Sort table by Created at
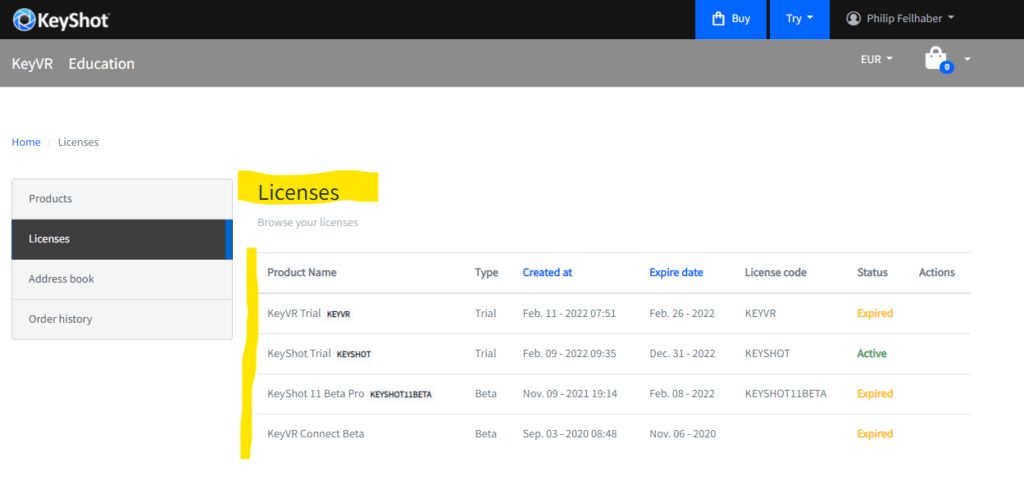 [x=547, y=273]
